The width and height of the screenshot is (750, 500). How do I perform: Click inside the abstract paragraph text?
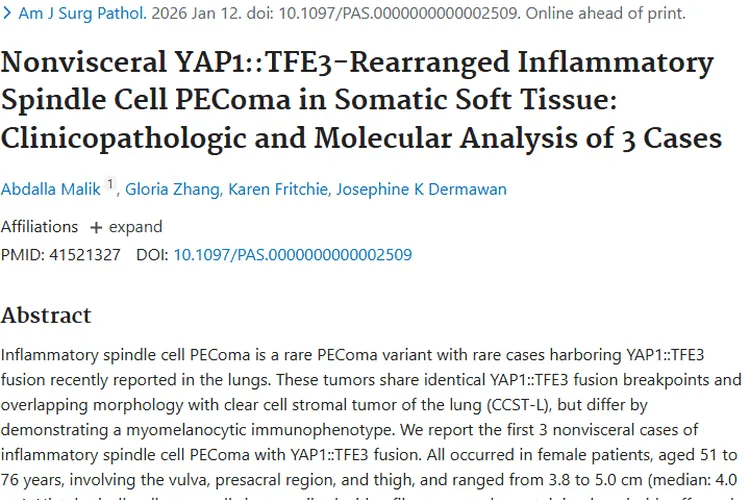[370, 405]
